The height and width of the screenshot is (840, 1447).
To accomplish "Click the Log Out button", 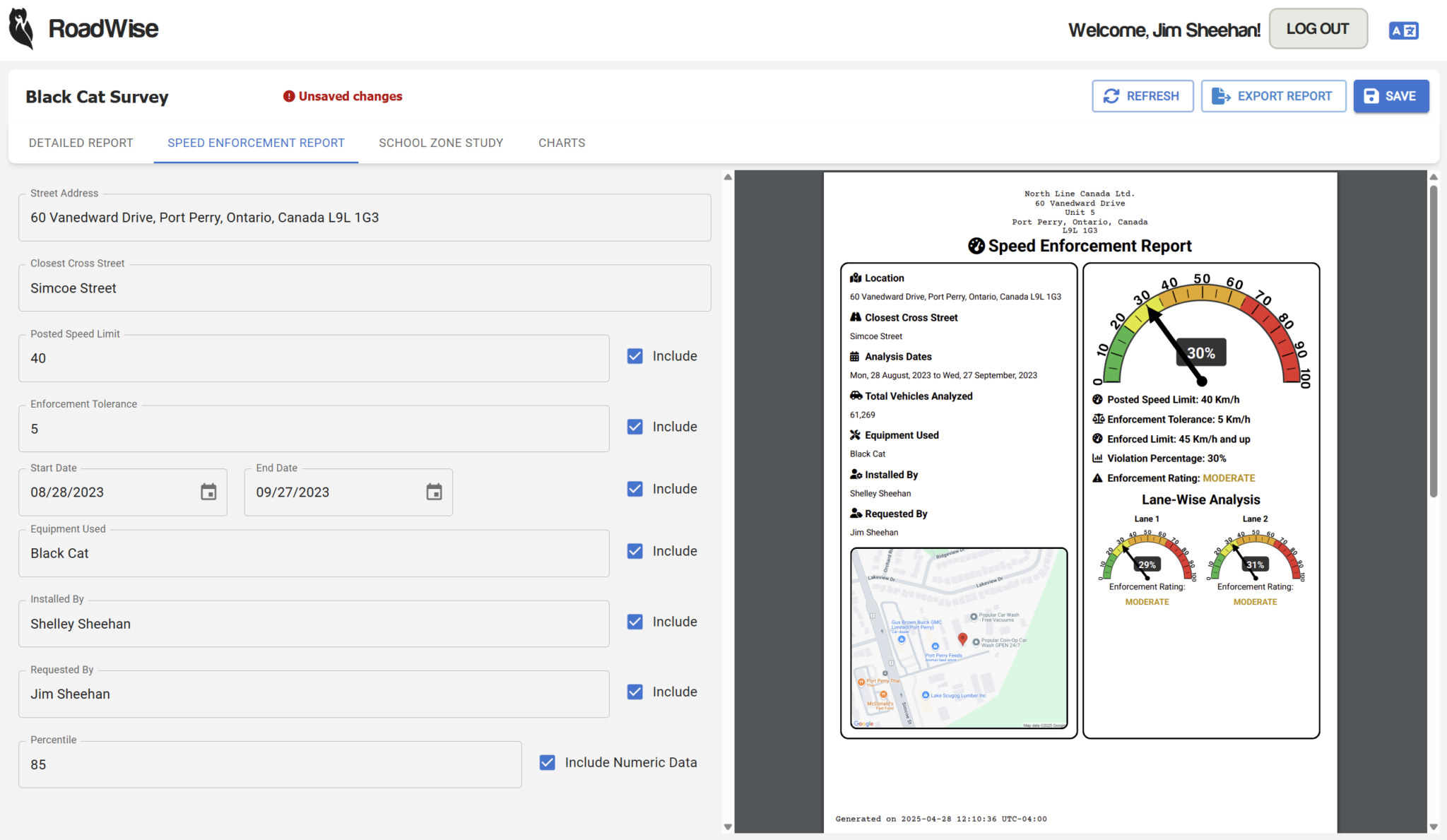I will pyautogui.click(x=1318, y=29).
